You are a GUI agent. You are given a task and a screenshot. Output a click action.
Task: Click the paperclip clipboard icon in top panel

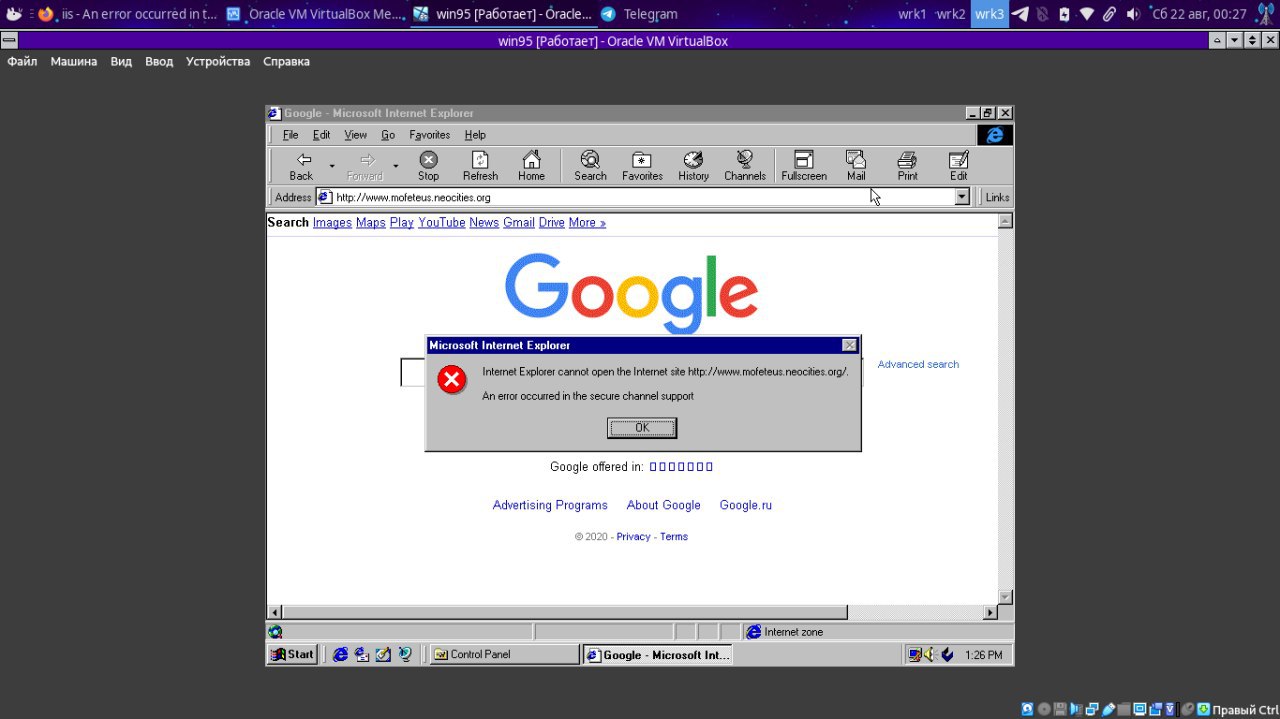pyautogui.click(x=1109, y=14)
